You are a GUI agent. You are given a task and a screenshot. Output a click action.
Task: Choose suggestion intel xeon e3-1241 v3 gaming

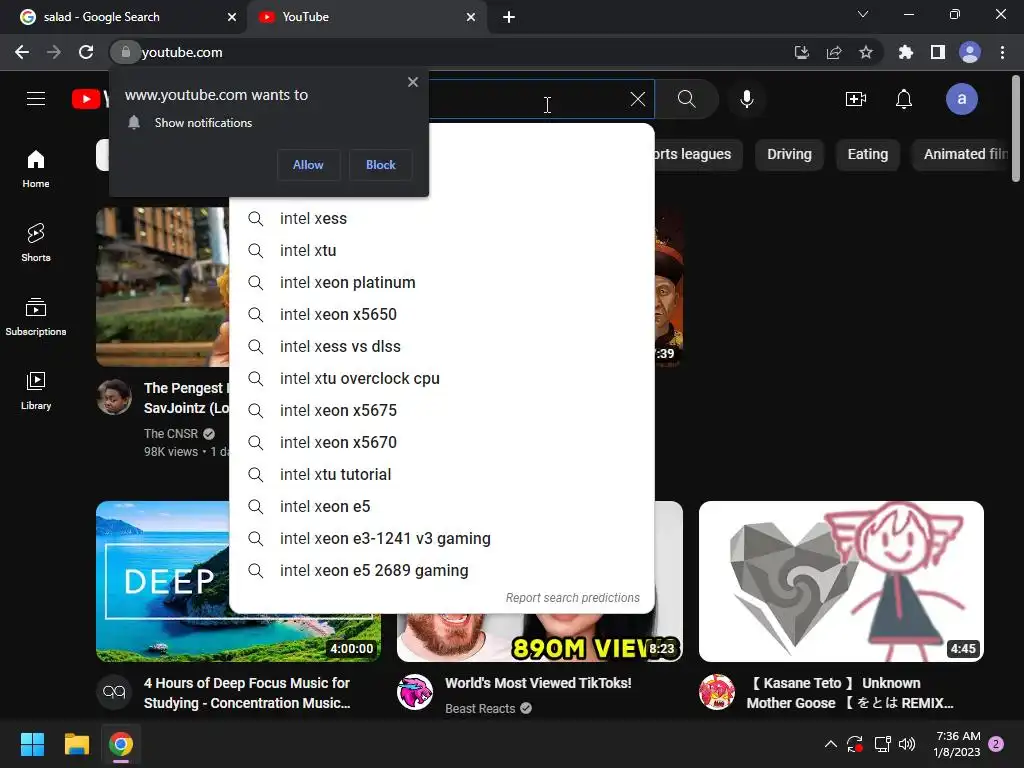pyautogui.click(x=441, y=539)
